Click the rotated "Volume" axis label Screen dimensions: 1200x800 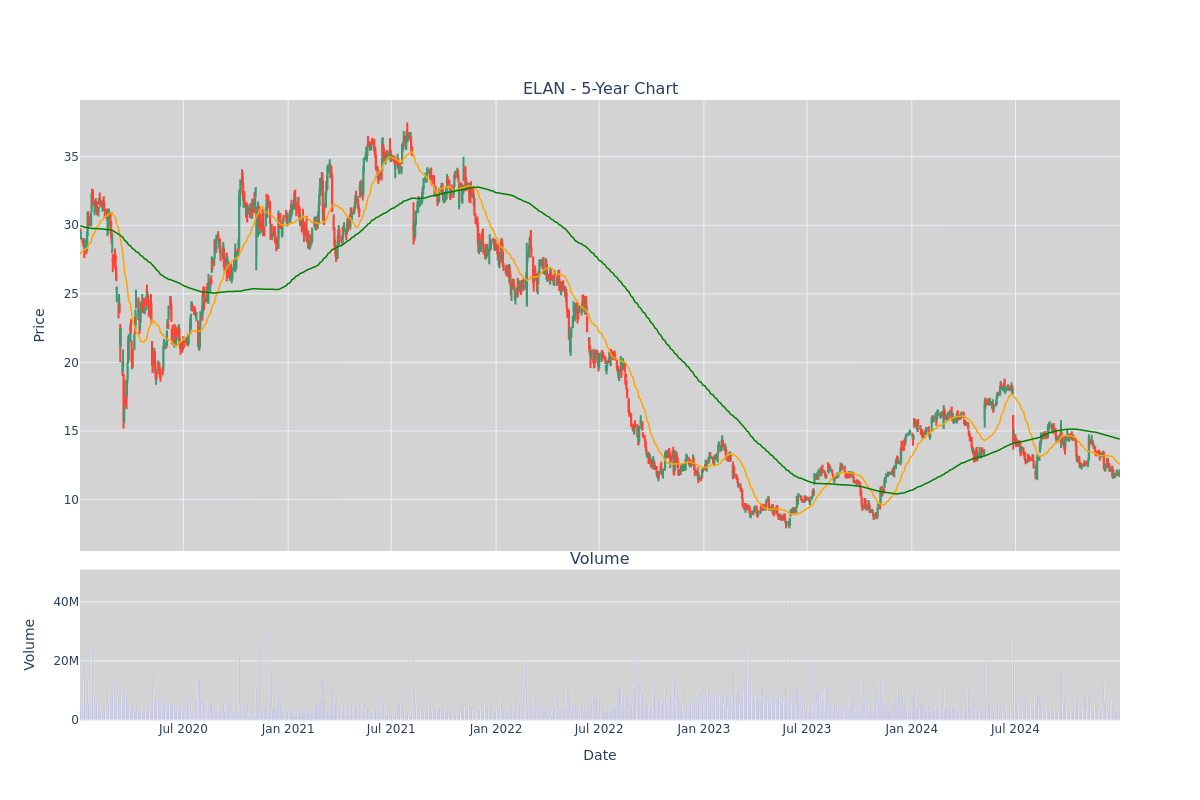31,644
